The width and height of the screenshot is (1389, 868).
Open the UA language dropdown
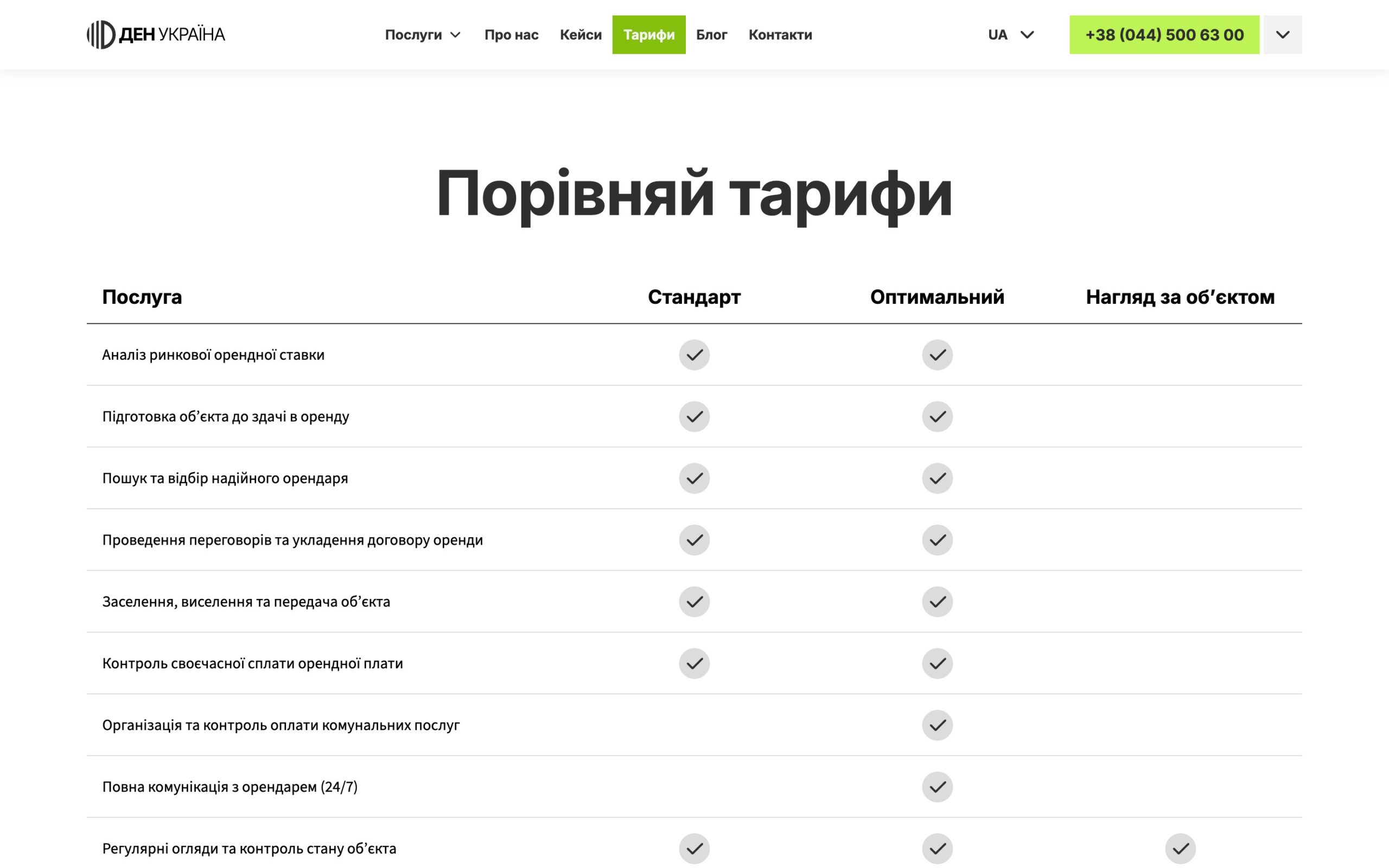(x=1011, y=35)
